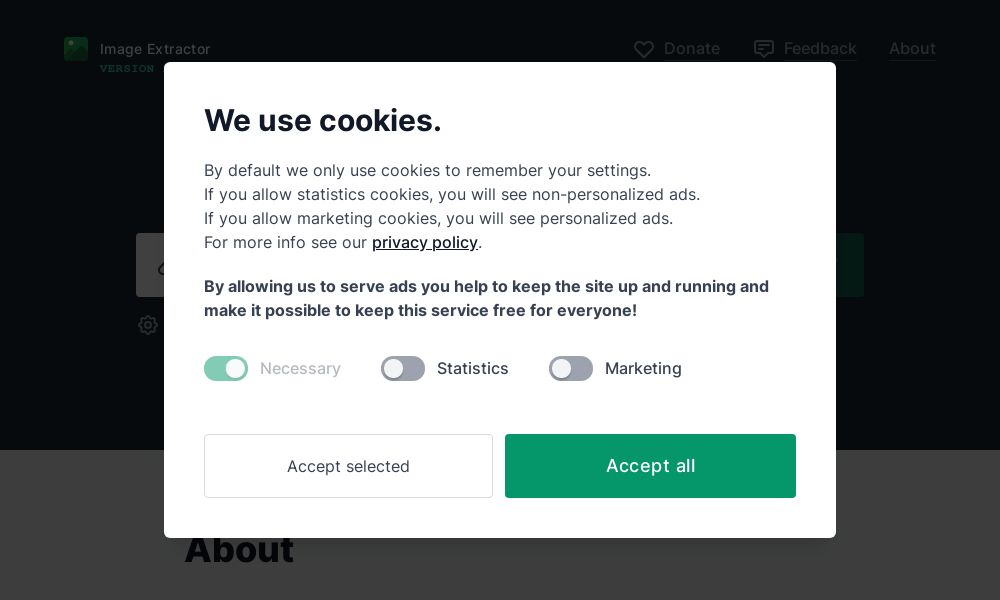Click the settings gear icon behind the dialog
The image size is (1000, 600).
pyautogui.click(x=148, y=325)
